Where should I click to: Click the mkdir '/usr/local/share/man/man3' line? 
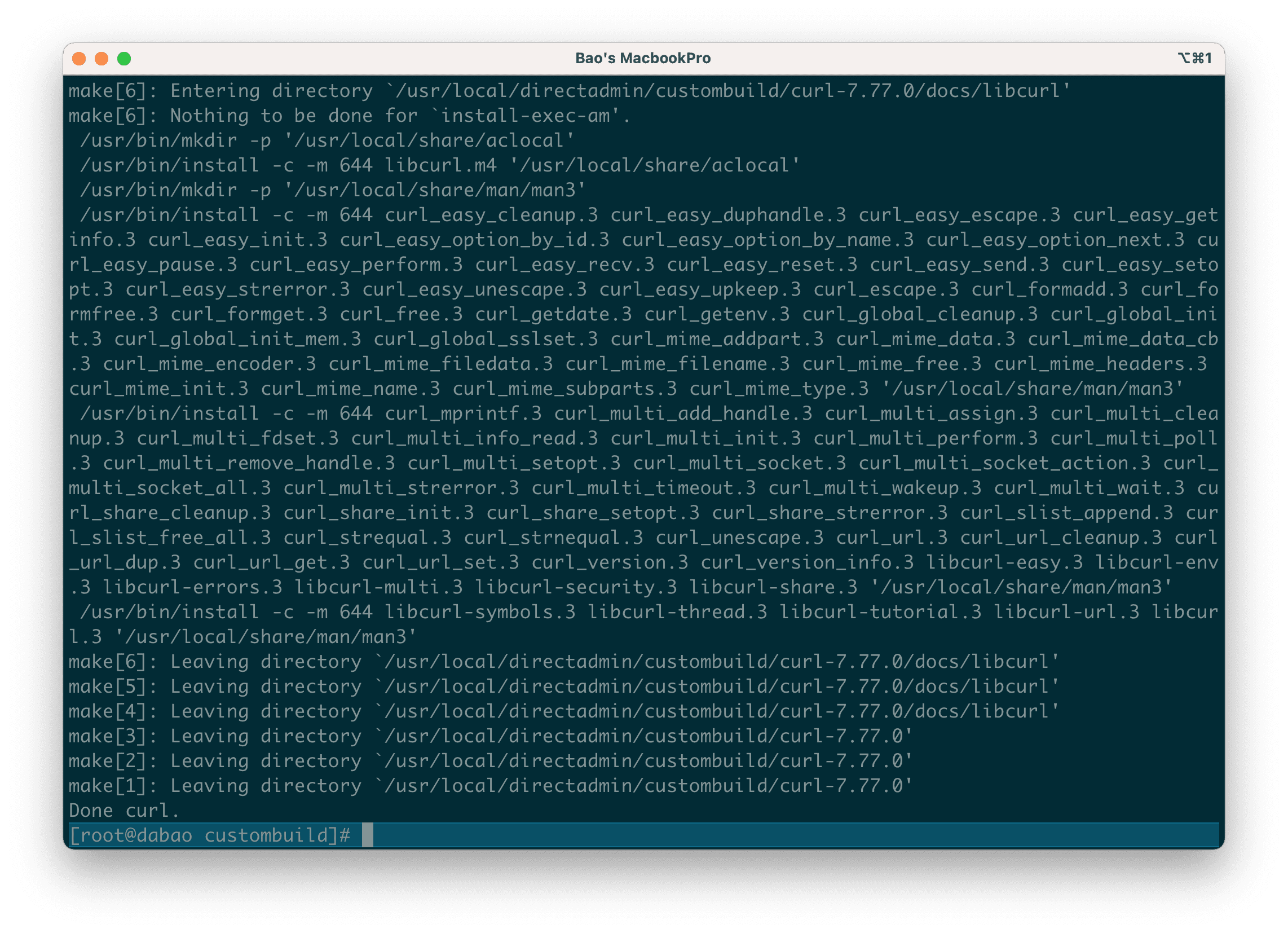(332, 190)
